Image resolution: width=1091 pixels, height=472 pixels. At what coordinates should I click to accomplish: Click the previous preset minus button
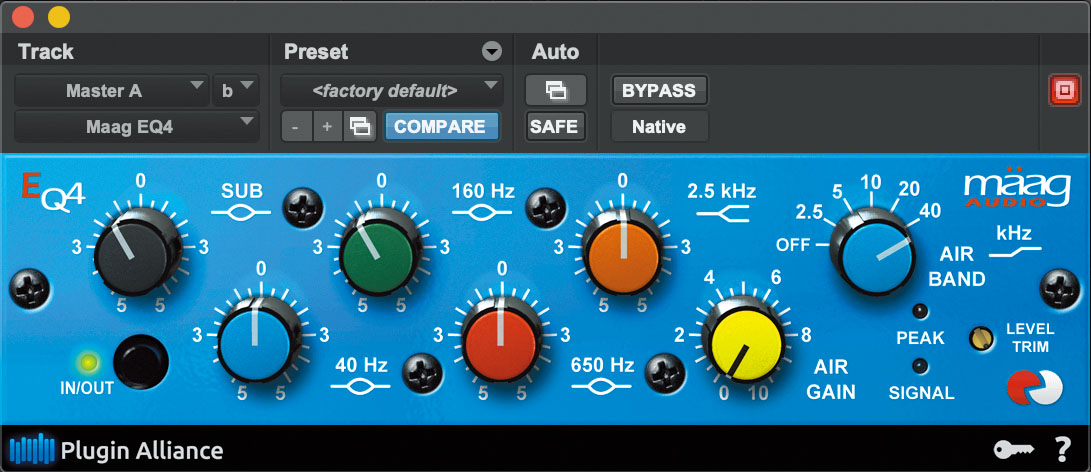click(297, 127)
